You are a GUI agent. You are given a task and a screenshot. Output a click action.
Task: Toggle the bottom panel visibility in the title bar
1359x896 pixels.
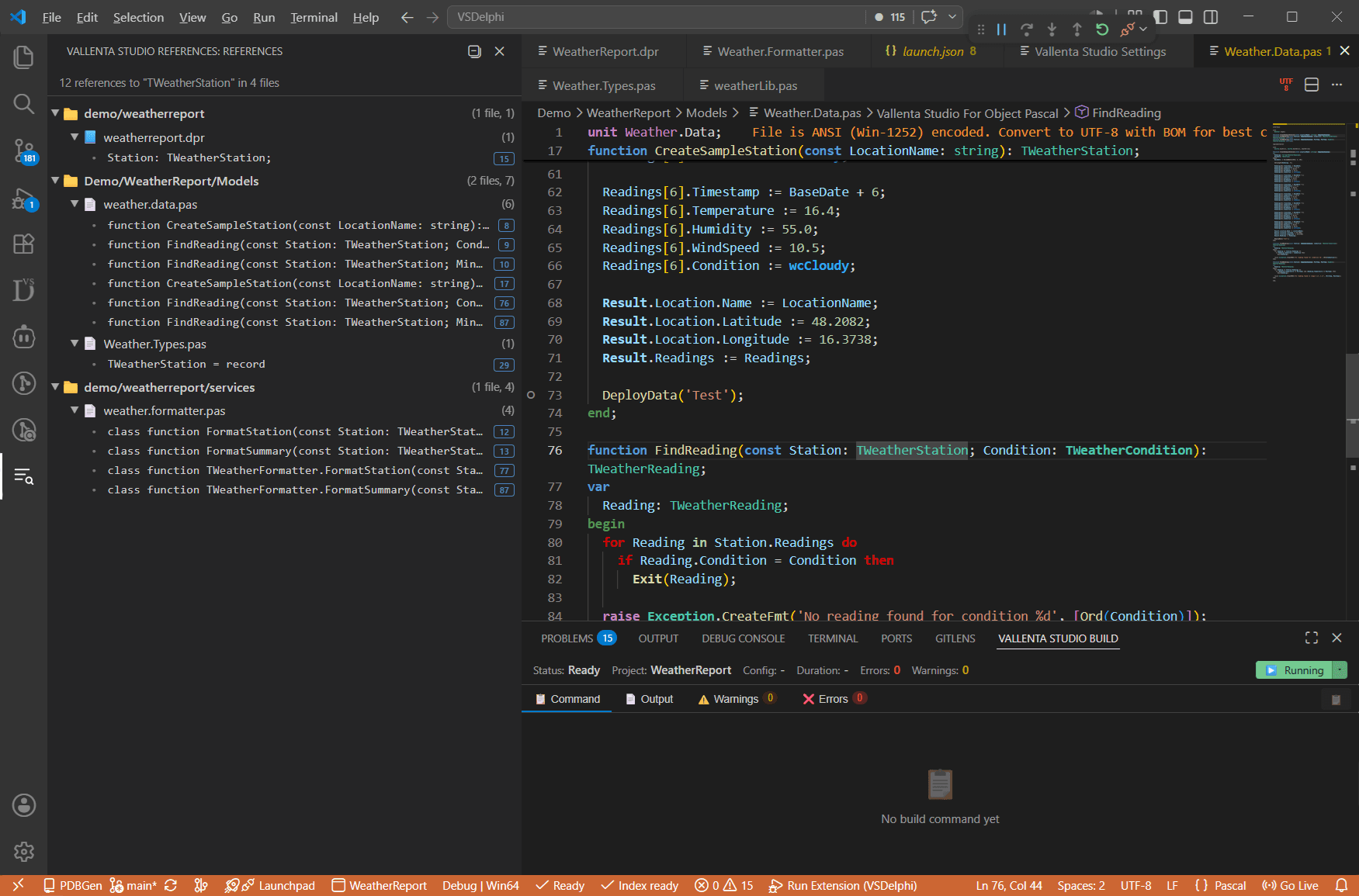(x=1185, y=17)
